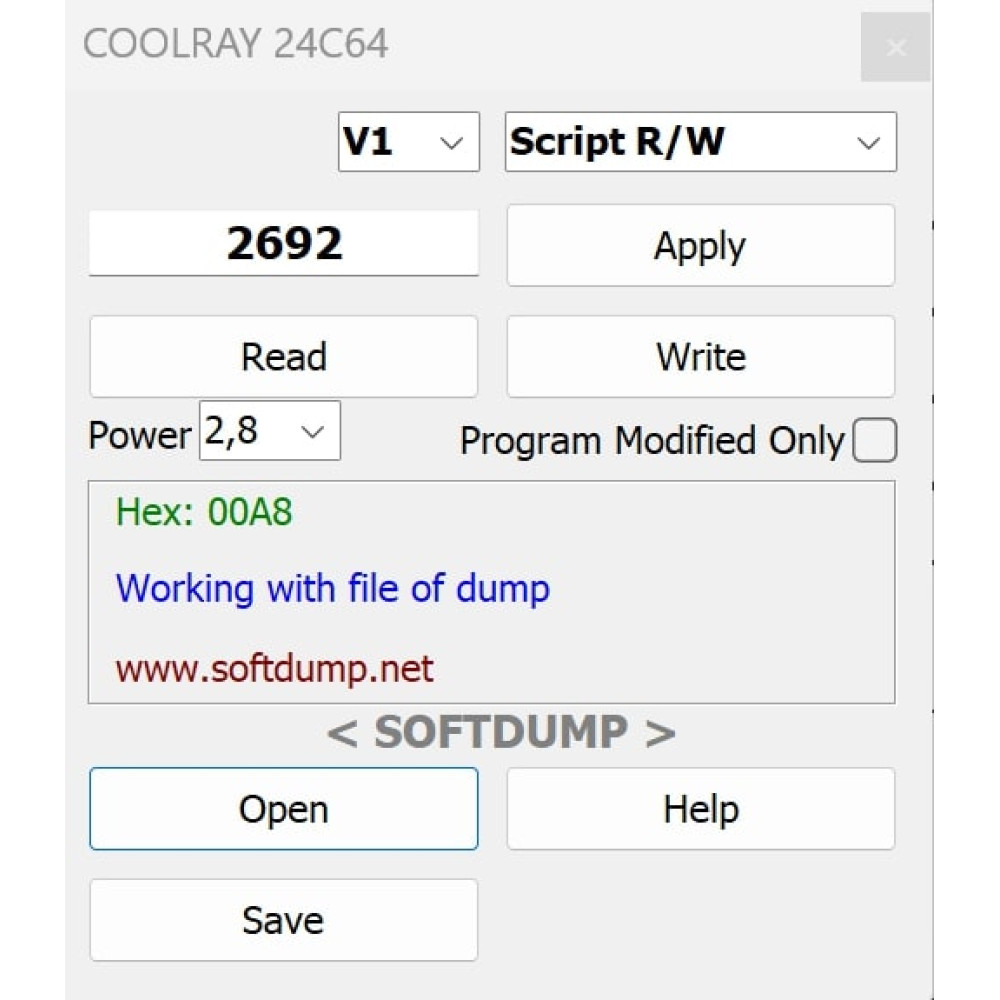Image resolution: width=1000 pixels, height=1000 pixels.
Task: Click the V1 dropdown chevron arrow
Action: coord(452,143)
